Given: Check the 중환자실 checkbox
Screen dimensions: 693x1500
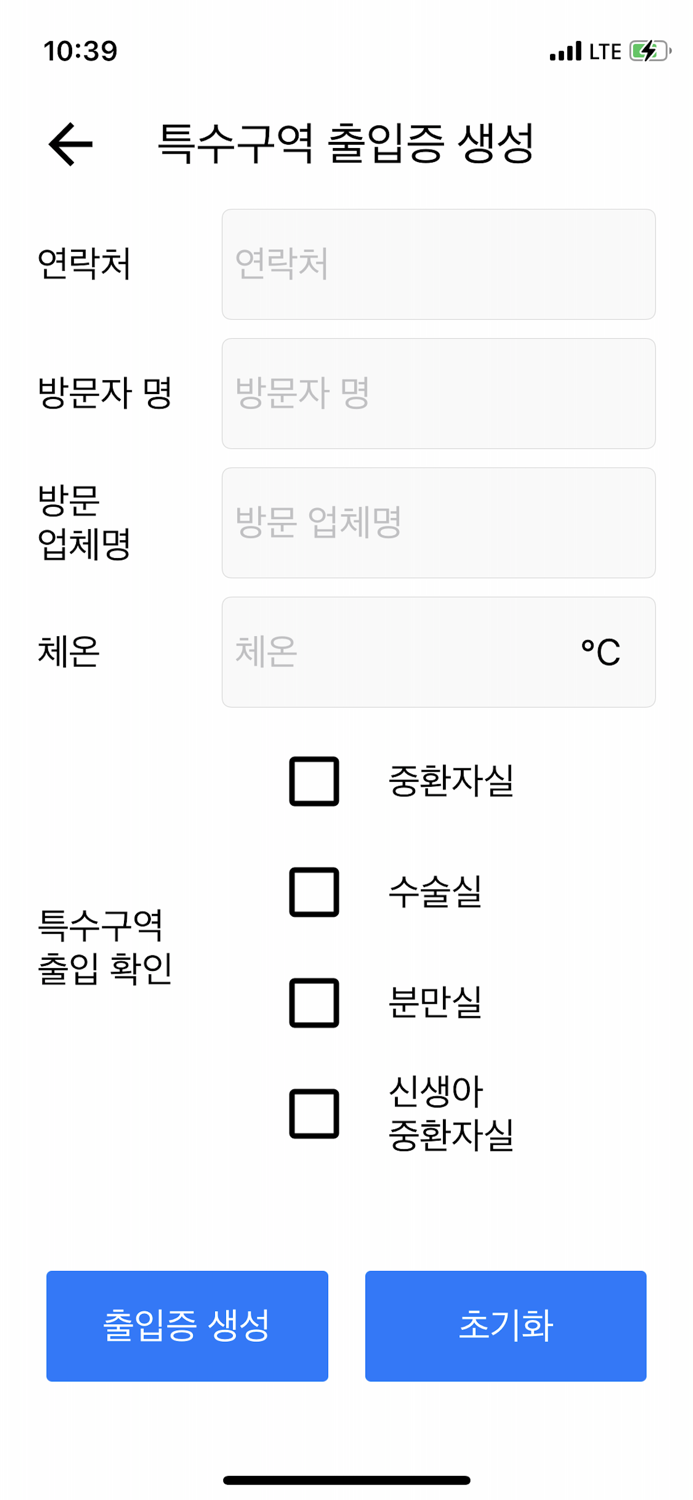Looking at the screenshot, I should pos(313,783).
